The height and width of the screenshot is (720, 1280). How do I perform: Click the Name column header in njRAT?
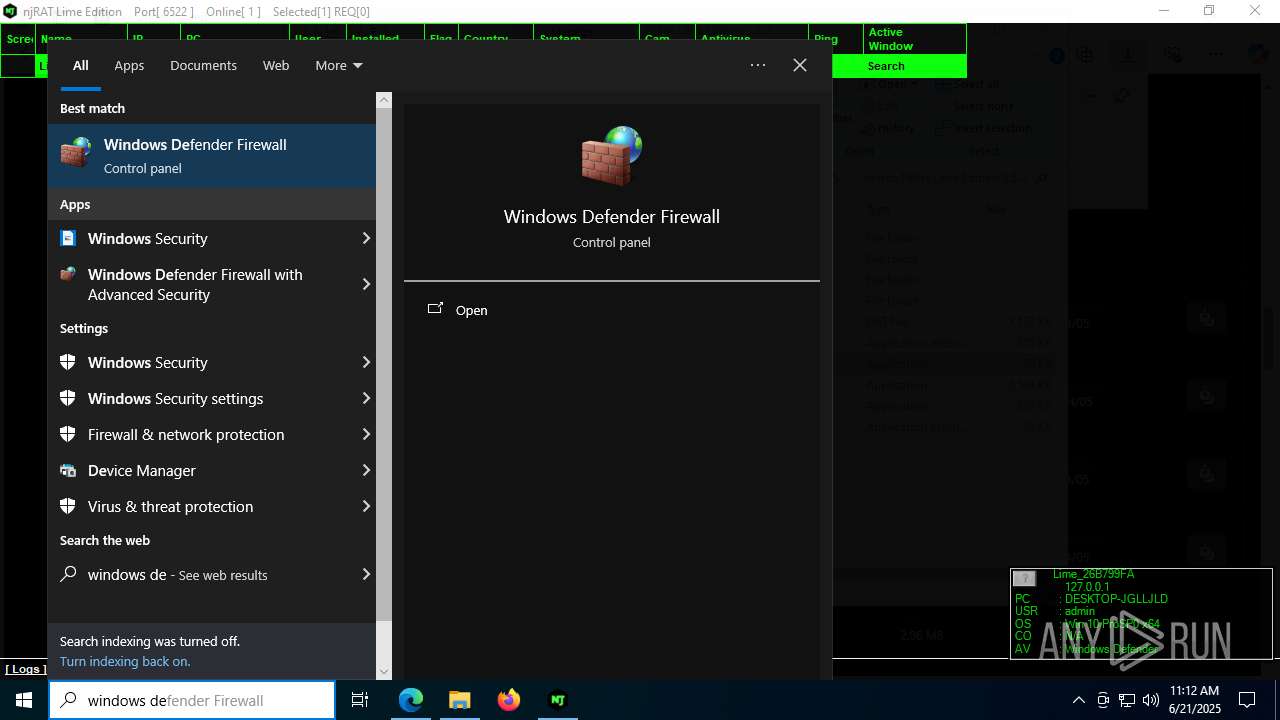(x=82, y=39)
